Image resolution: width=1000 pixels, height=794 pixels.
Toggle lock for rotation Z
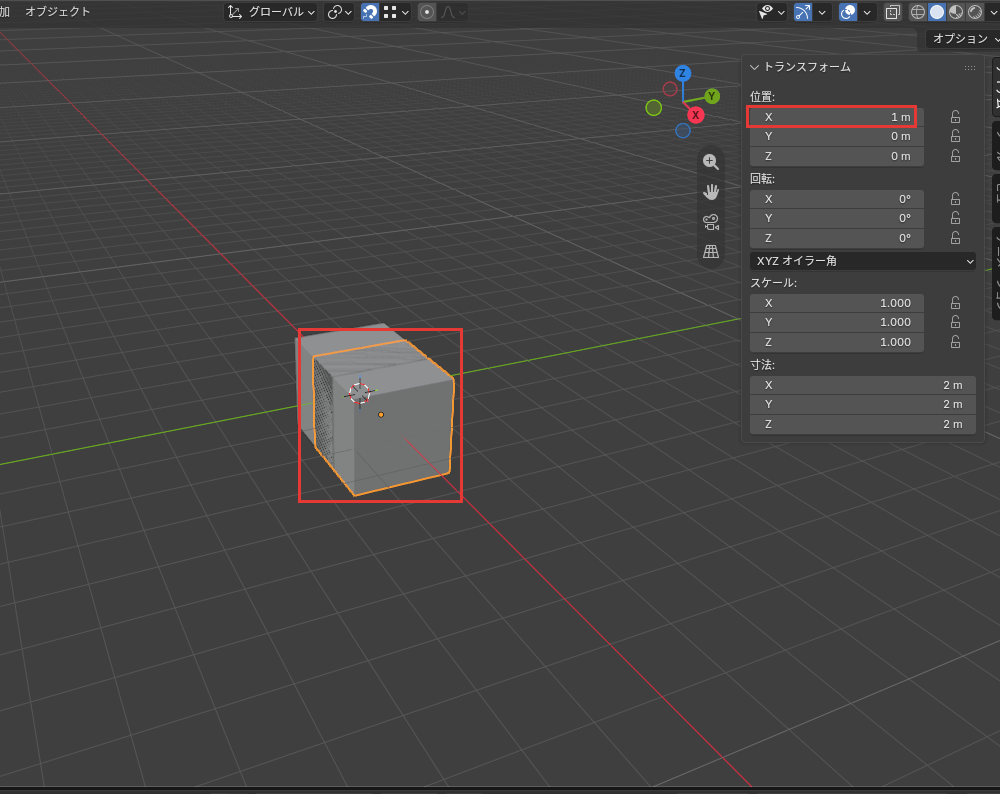coord(955,238)
